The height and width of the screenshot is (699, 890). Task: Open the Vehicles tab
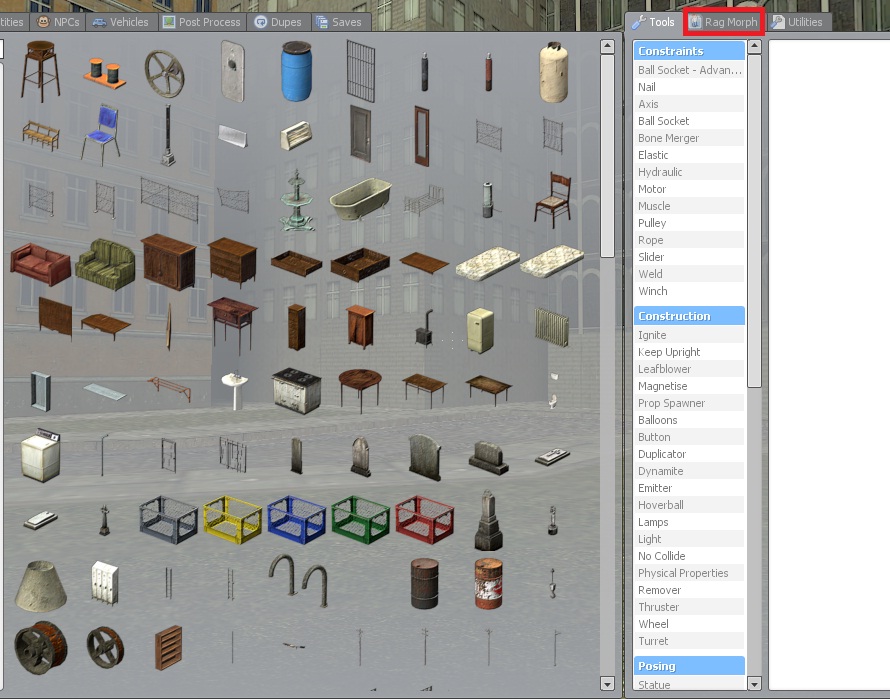[121, 22]
